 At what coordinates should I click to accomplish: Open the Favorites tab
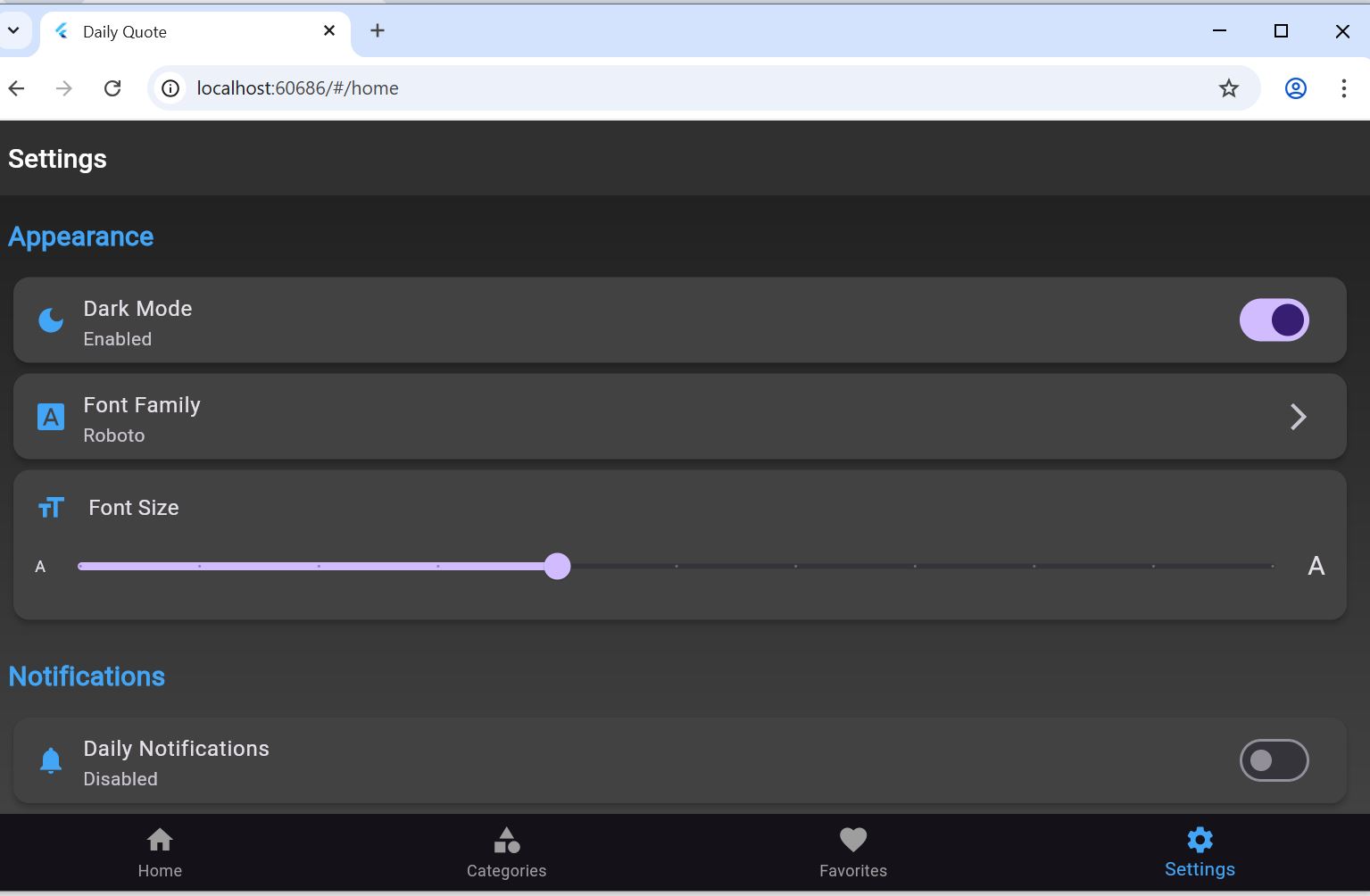click(853, 853)
